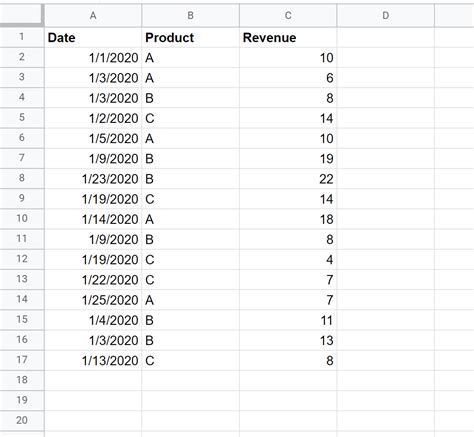Image resolution: width=474 pixels, height=437 pixels.
Task: Click product cell B in row 15
Action: pyautogui.click(x=190, y=320)
